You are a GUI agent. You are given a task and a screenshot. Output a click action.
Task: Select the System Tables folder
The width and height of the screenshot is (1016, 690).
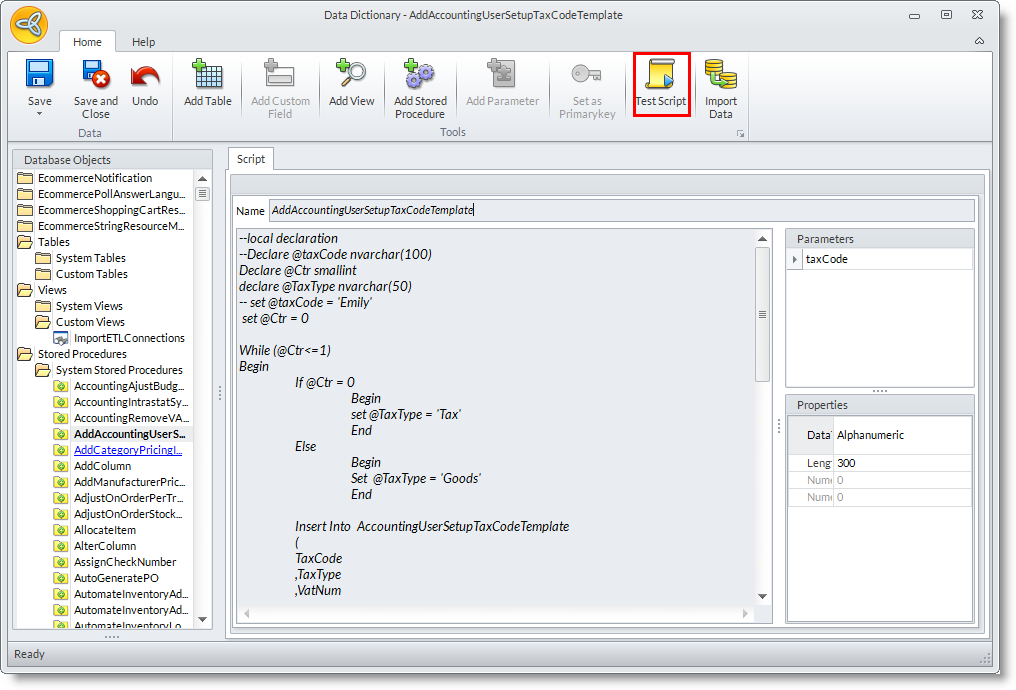click(x=90, y=258)
